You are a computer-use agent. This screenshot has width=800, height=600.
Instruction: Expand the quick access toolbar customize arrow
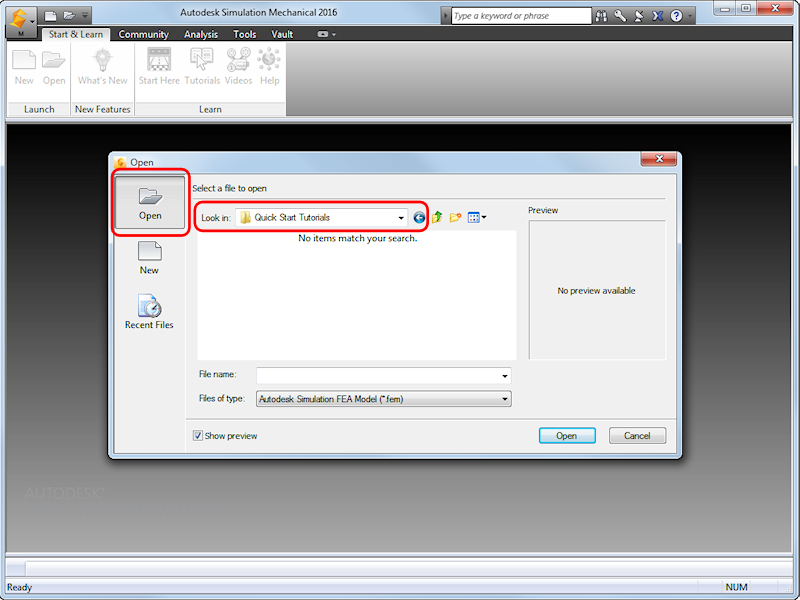tap(85, 16)
